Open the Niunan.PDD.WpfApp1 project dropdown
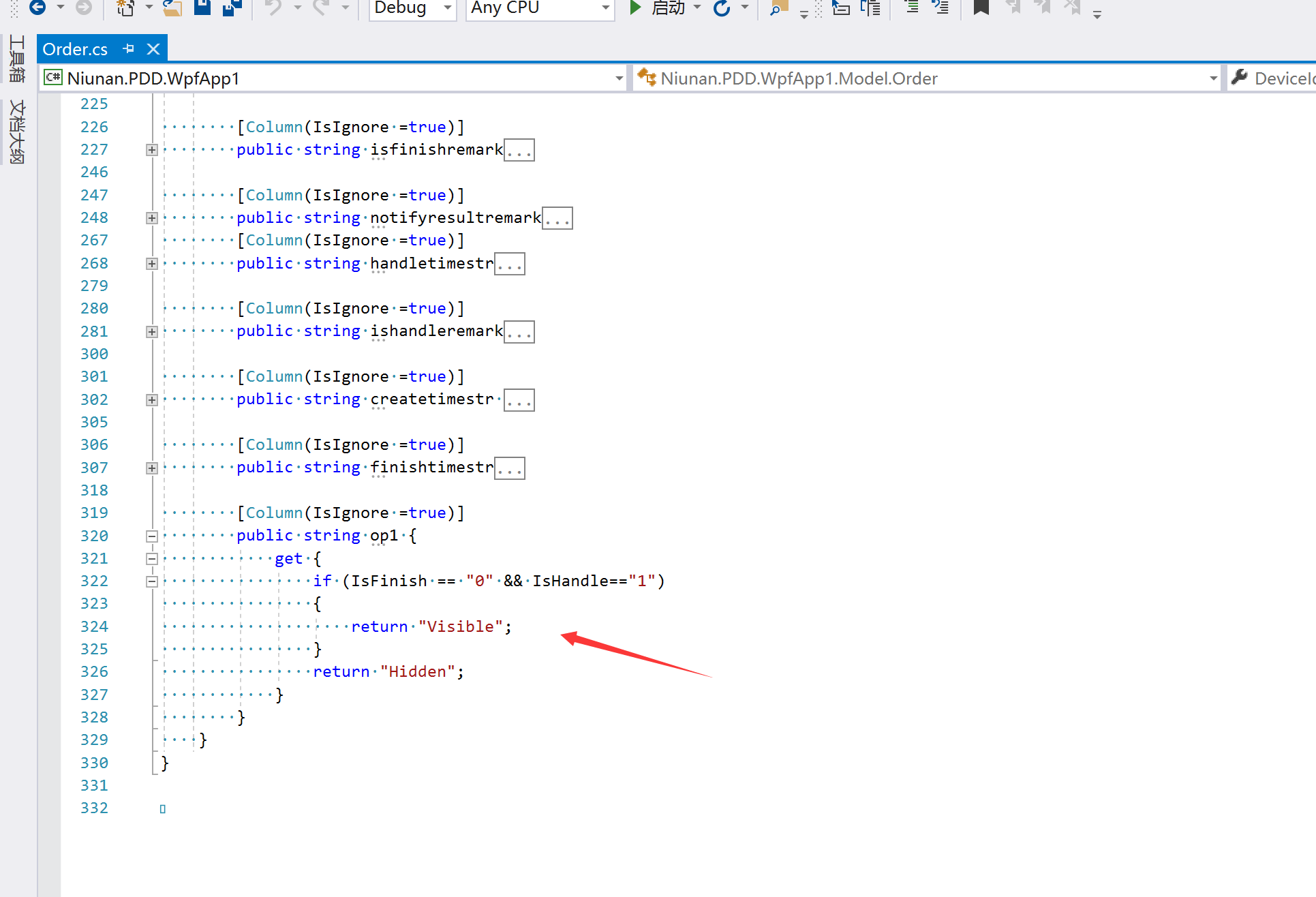This screenshot has width=1316, height=897. tap(619, 78)
